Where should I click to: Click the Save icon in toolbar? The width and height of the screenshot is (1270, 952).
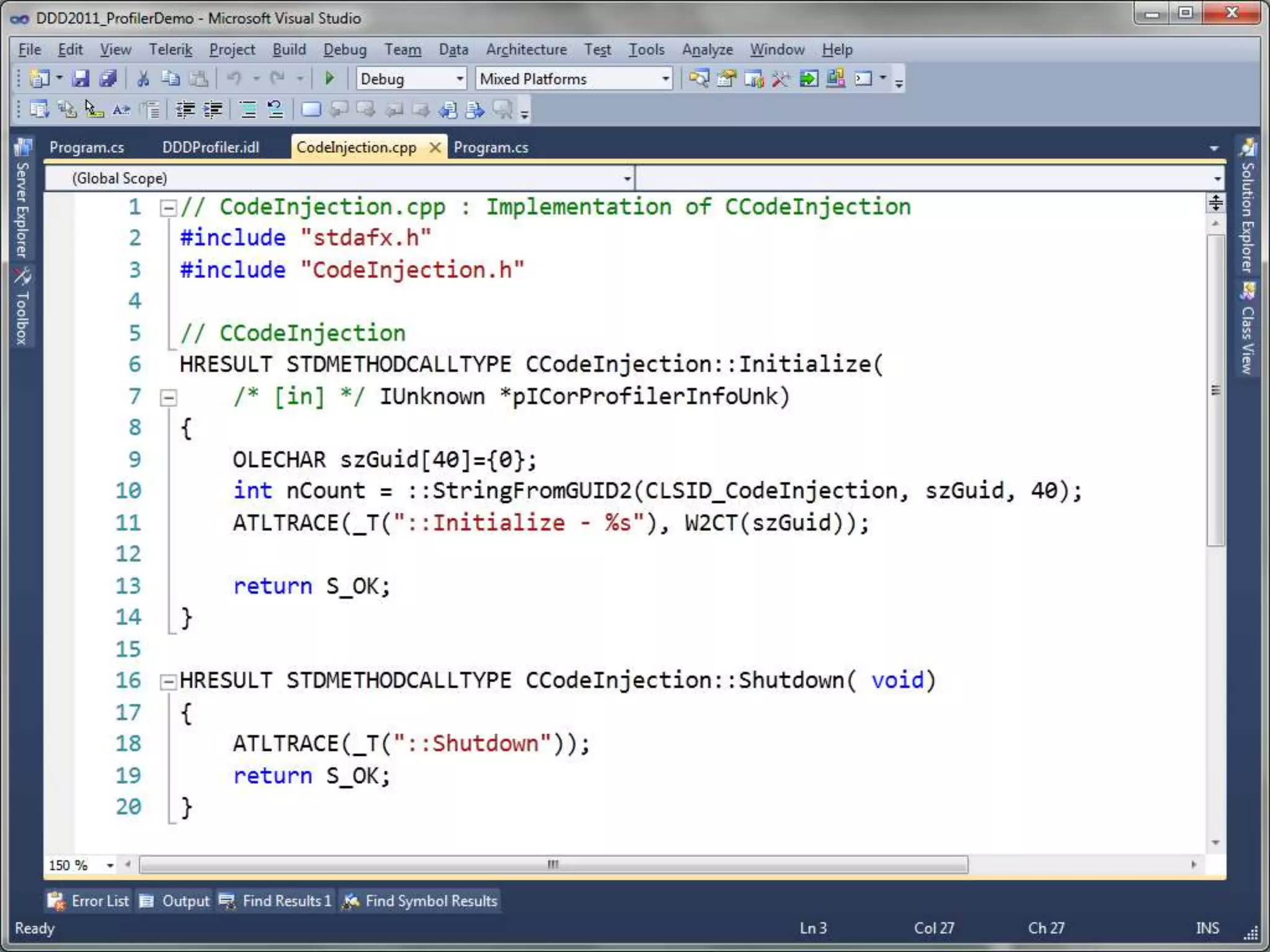coord(81,79)
